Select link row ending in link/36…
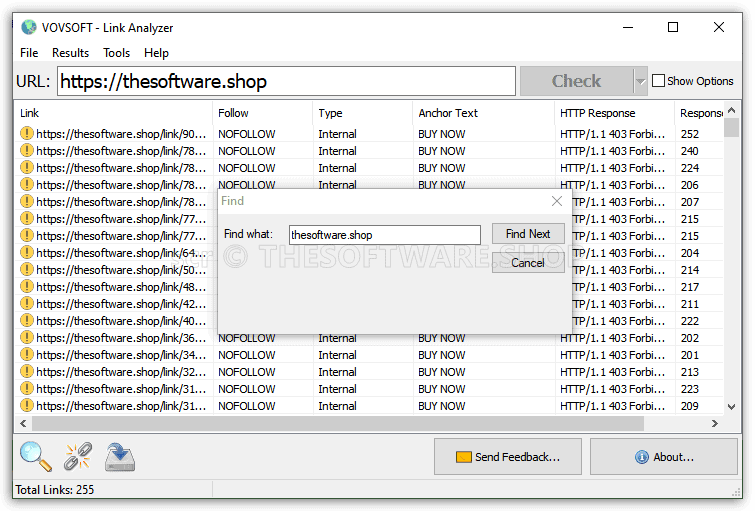 (121, 338)
